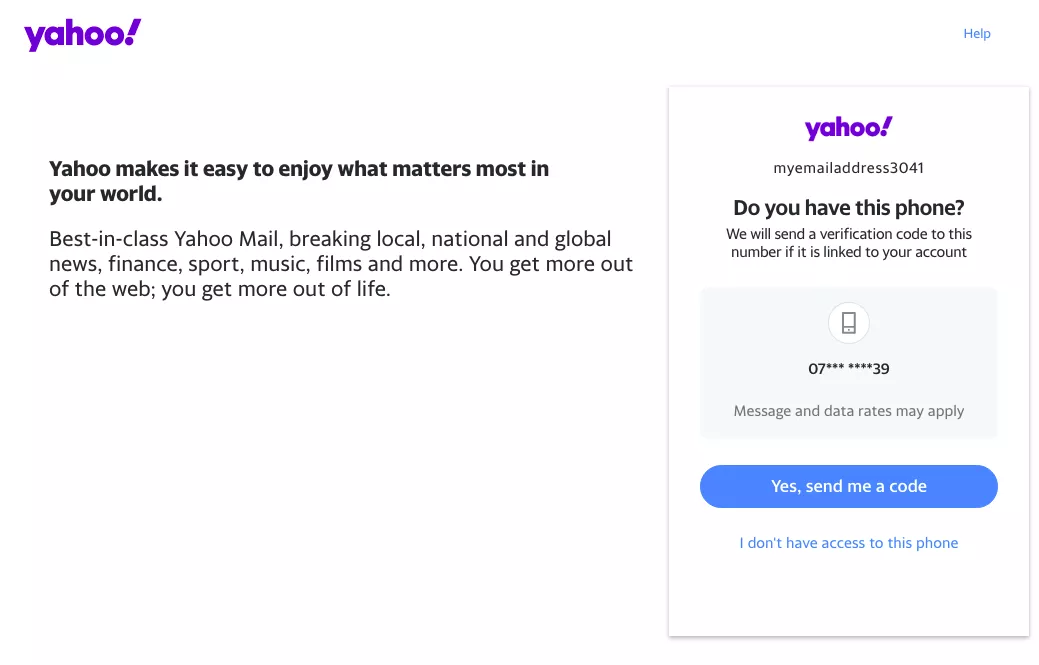Click the 'Yahoo makes it easy' headline
The image size is (1039, 665).
(298, 169)
